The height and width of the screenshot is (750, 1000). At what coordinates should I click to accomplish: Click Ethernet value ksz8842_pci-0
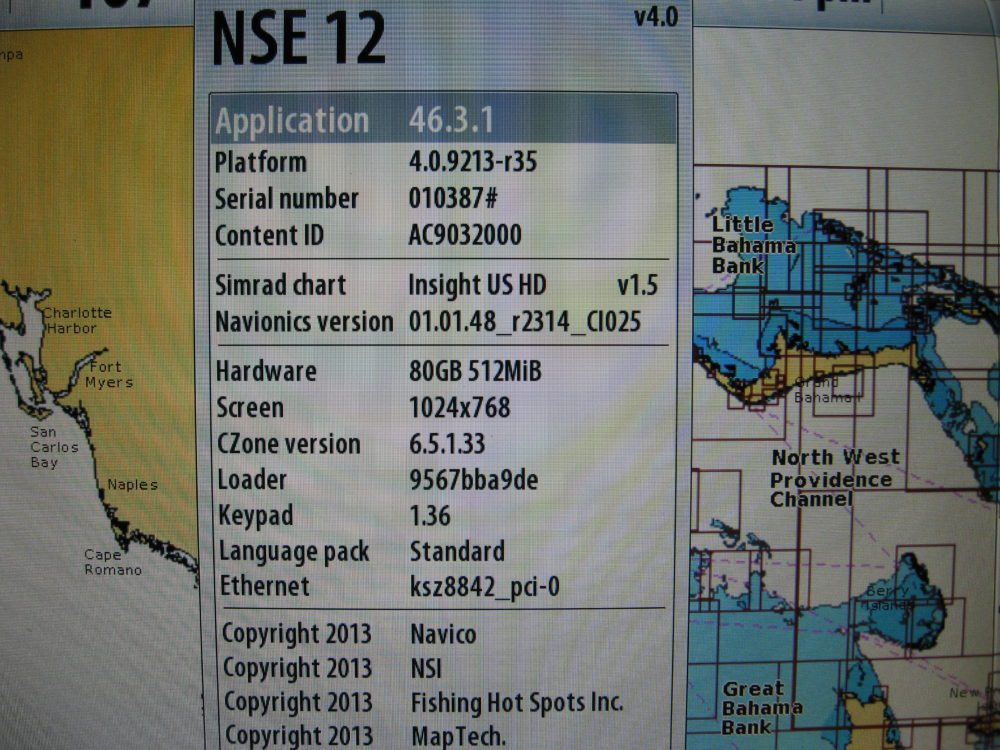pyautogui.click(x=485, y=587)
